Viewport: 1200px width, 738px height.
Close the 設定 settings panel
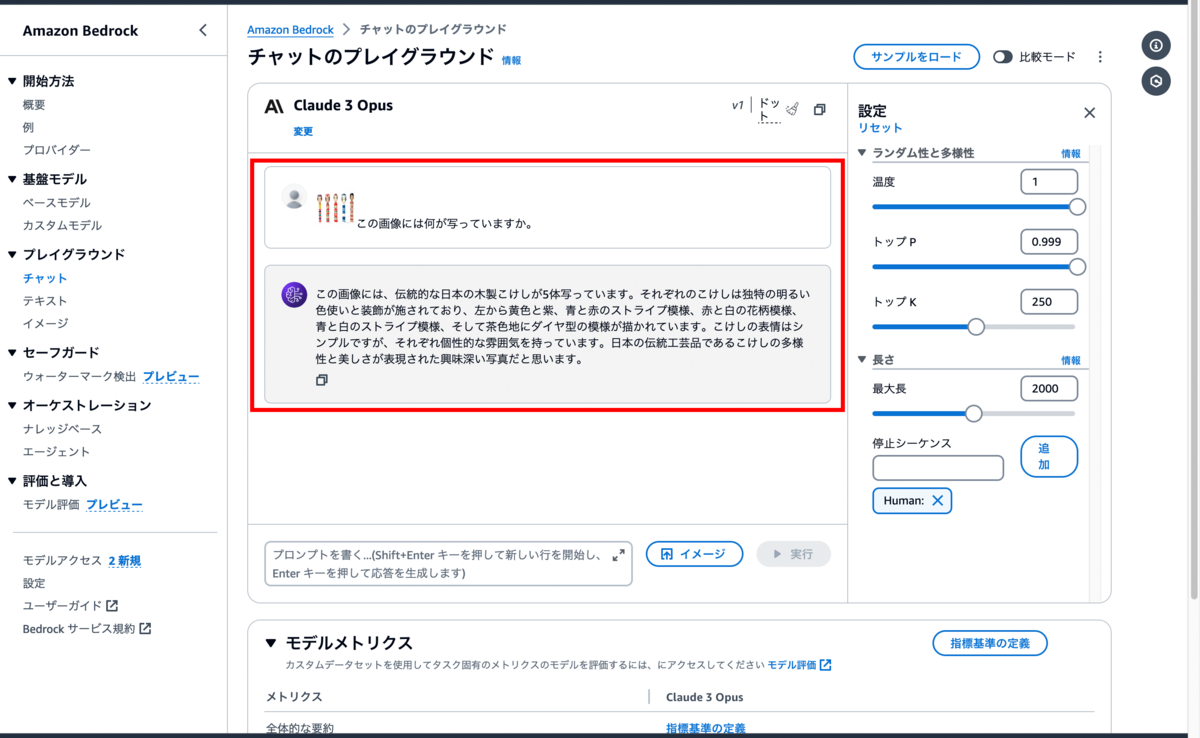click(1089, 113)
